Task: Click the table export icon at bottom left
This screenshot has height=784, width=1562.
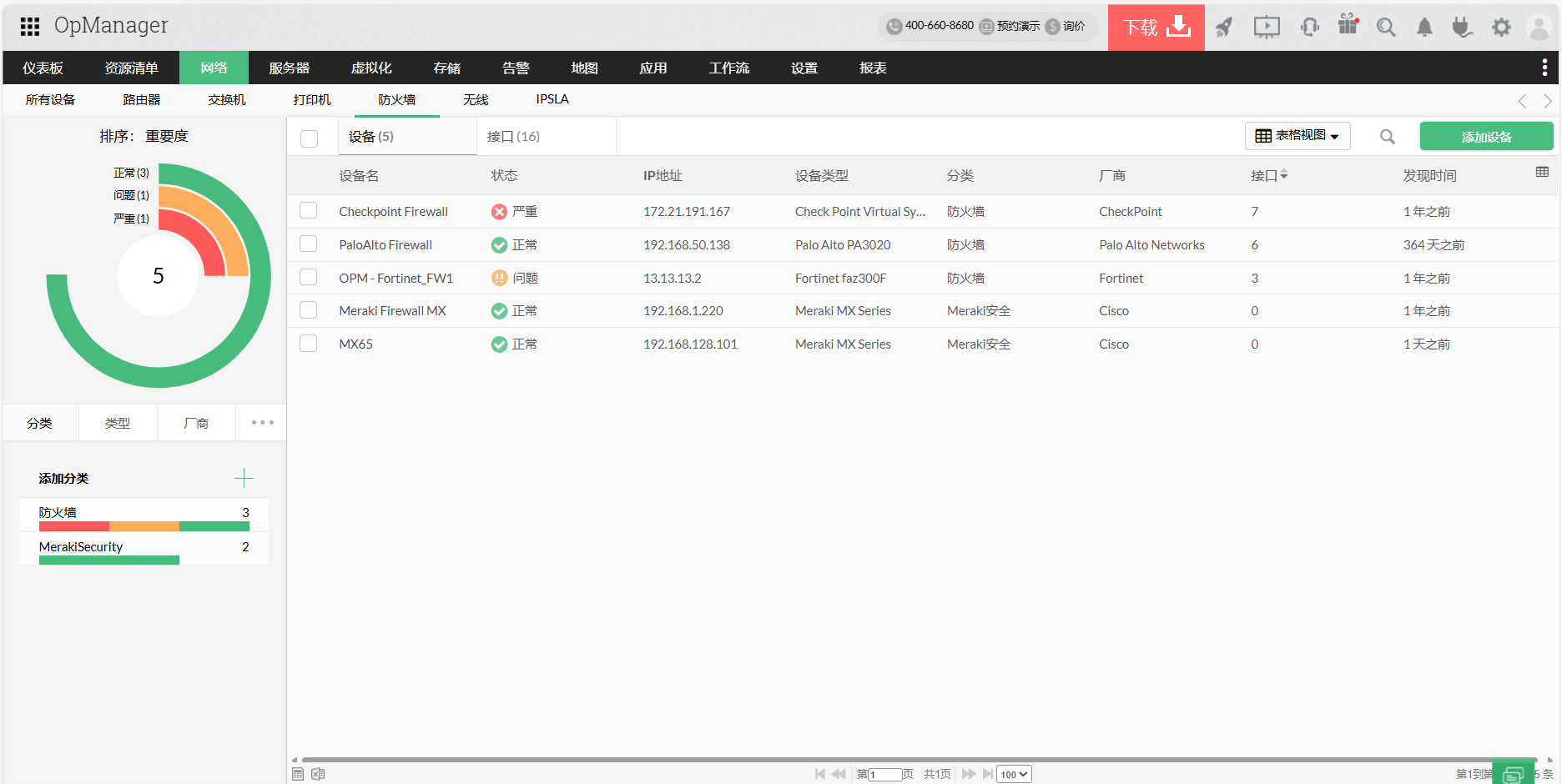Action: (x=298, y=774)
